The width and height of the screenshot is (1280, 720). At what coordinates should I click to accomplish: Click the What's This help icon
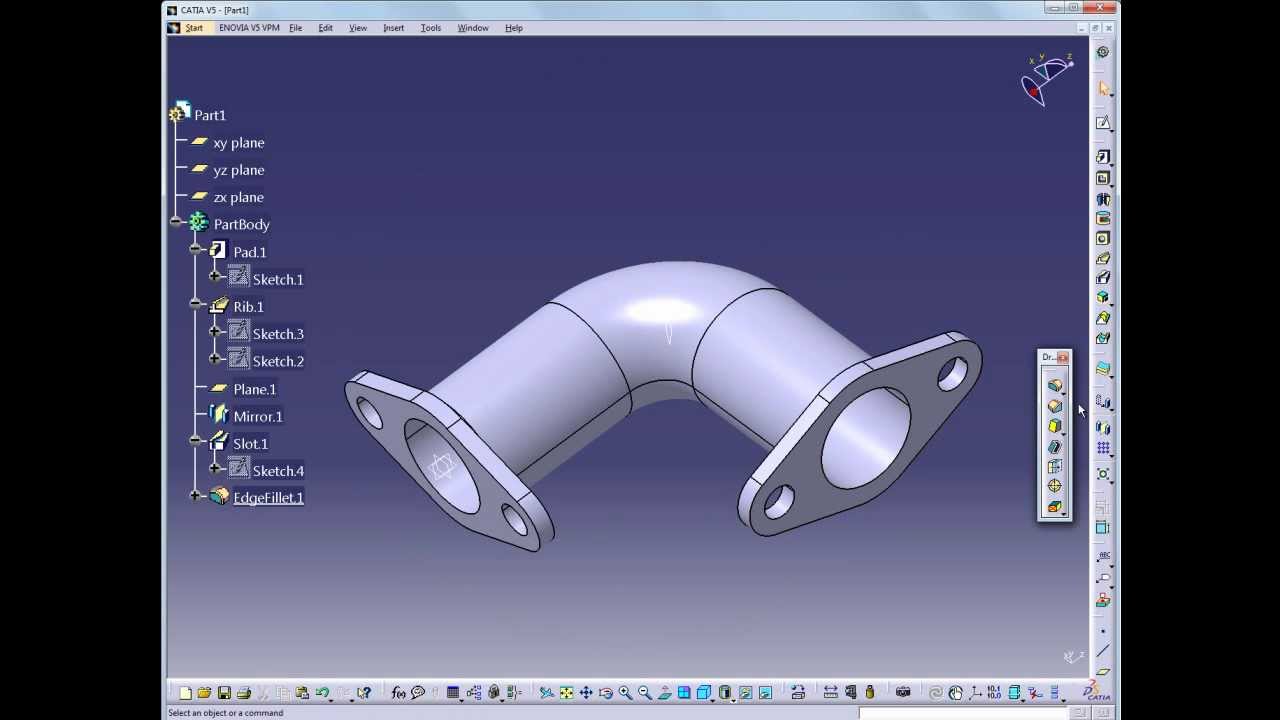click(x=364, y=692)
